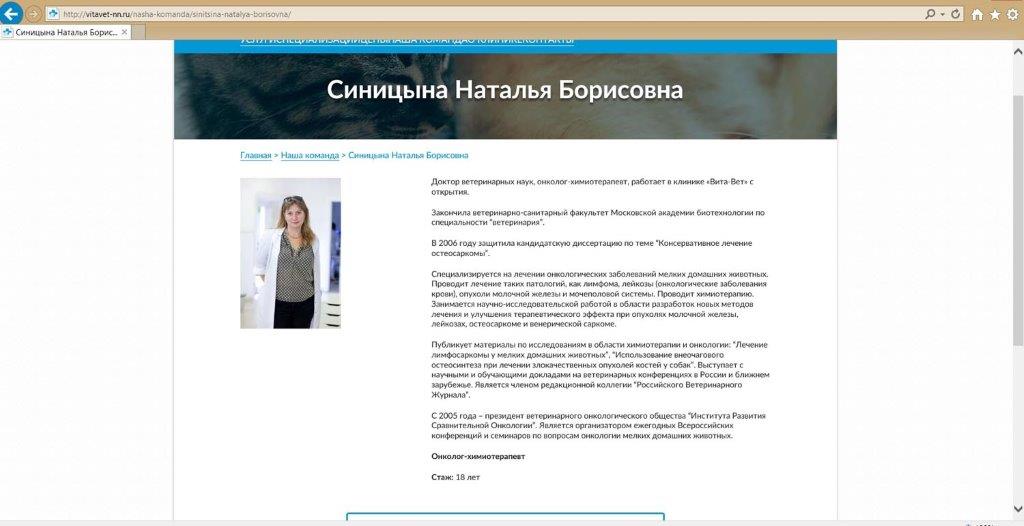
Task: Click the text Стаж: 18 лет
Action: (455, 477)
